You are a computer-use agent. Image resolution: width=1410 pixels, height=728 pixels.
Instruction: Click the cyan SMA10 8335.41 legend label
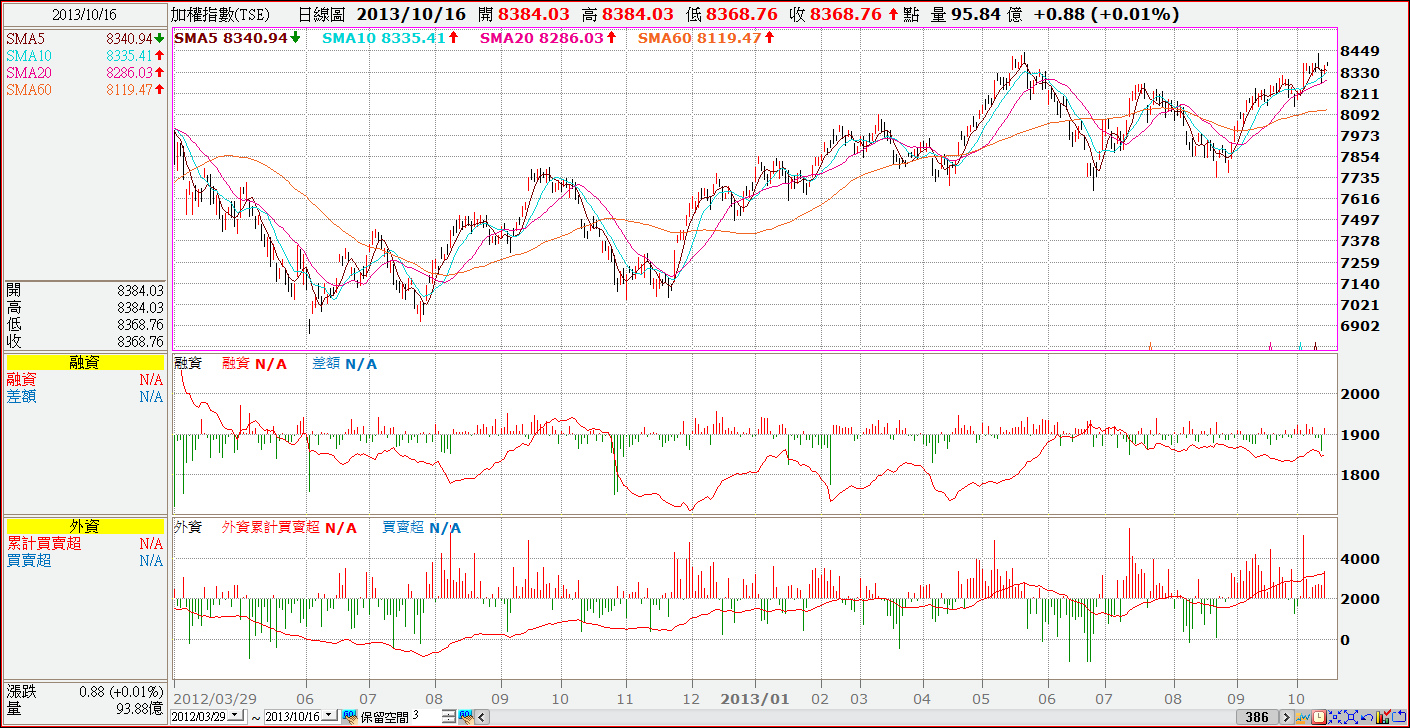(x=390, y=37)
